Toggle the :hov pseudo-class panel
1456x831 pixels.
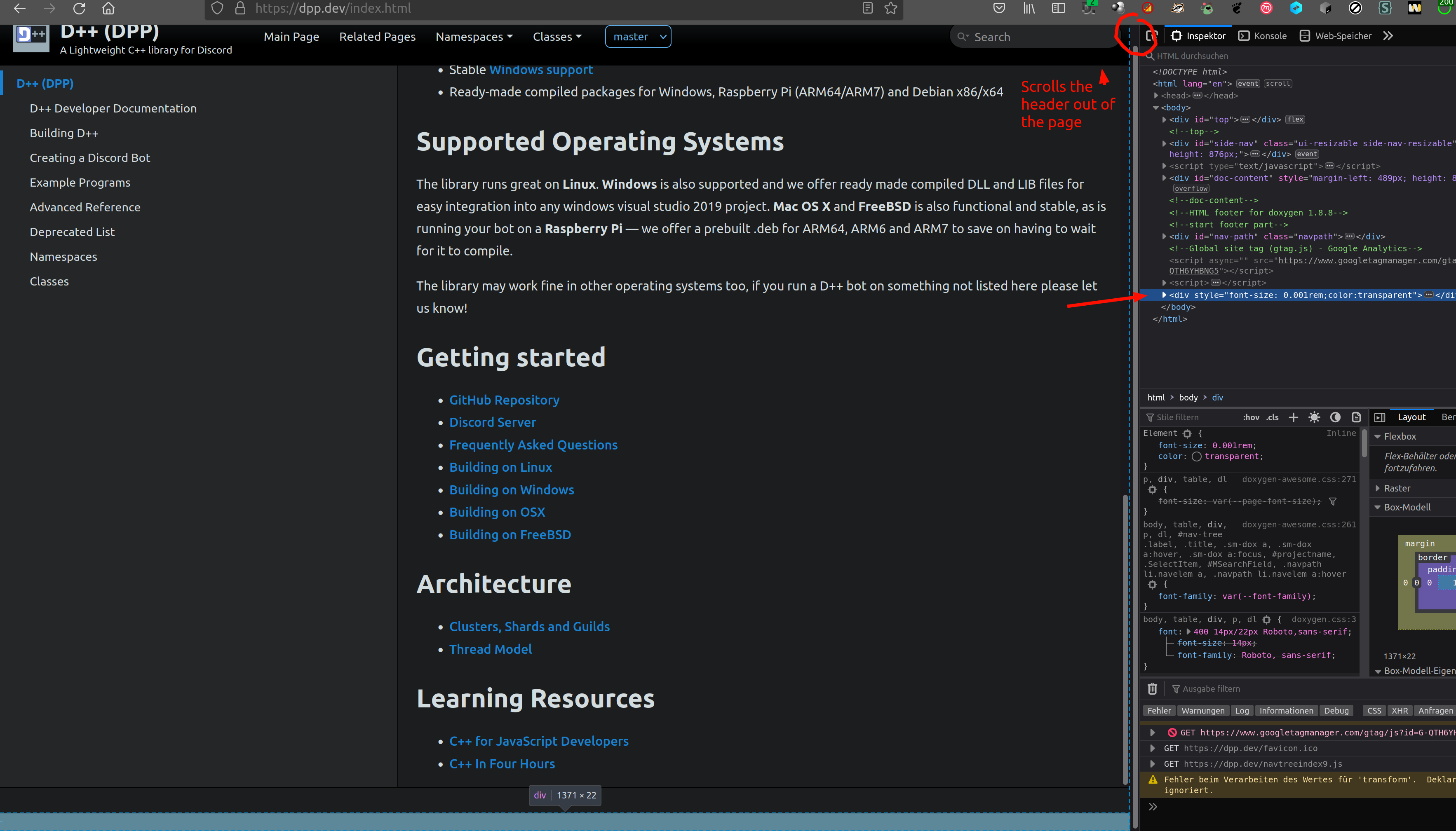(x=1250, y=417)
